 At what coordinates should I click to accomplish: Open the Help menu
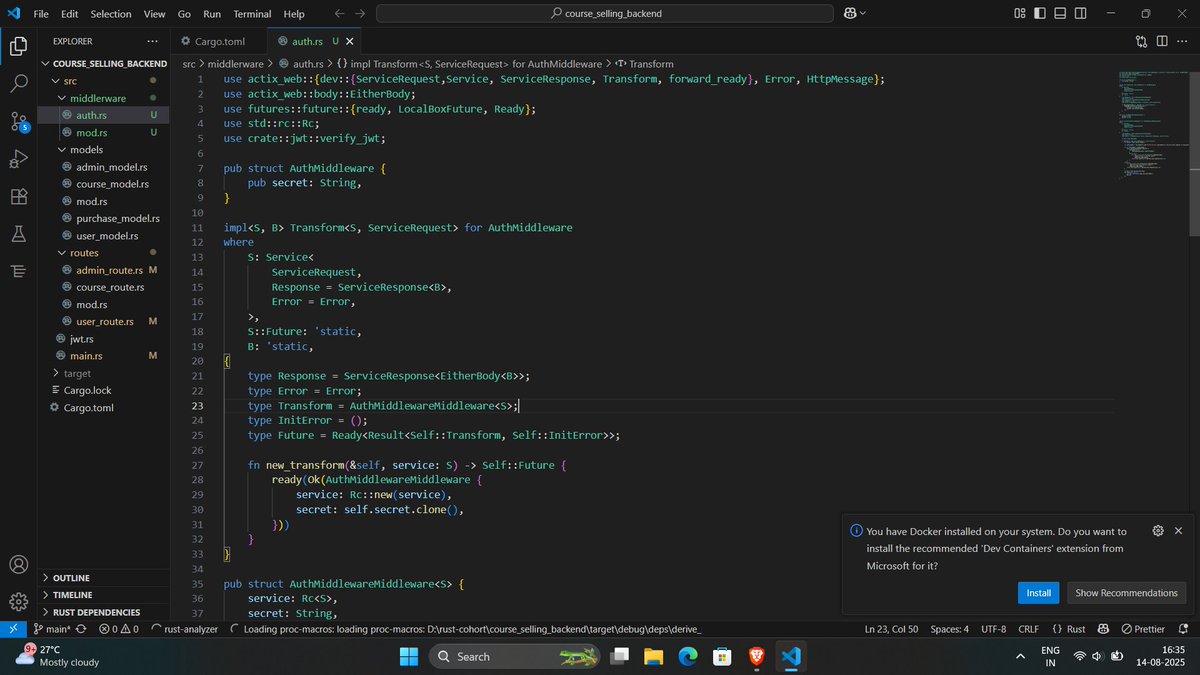294,14
